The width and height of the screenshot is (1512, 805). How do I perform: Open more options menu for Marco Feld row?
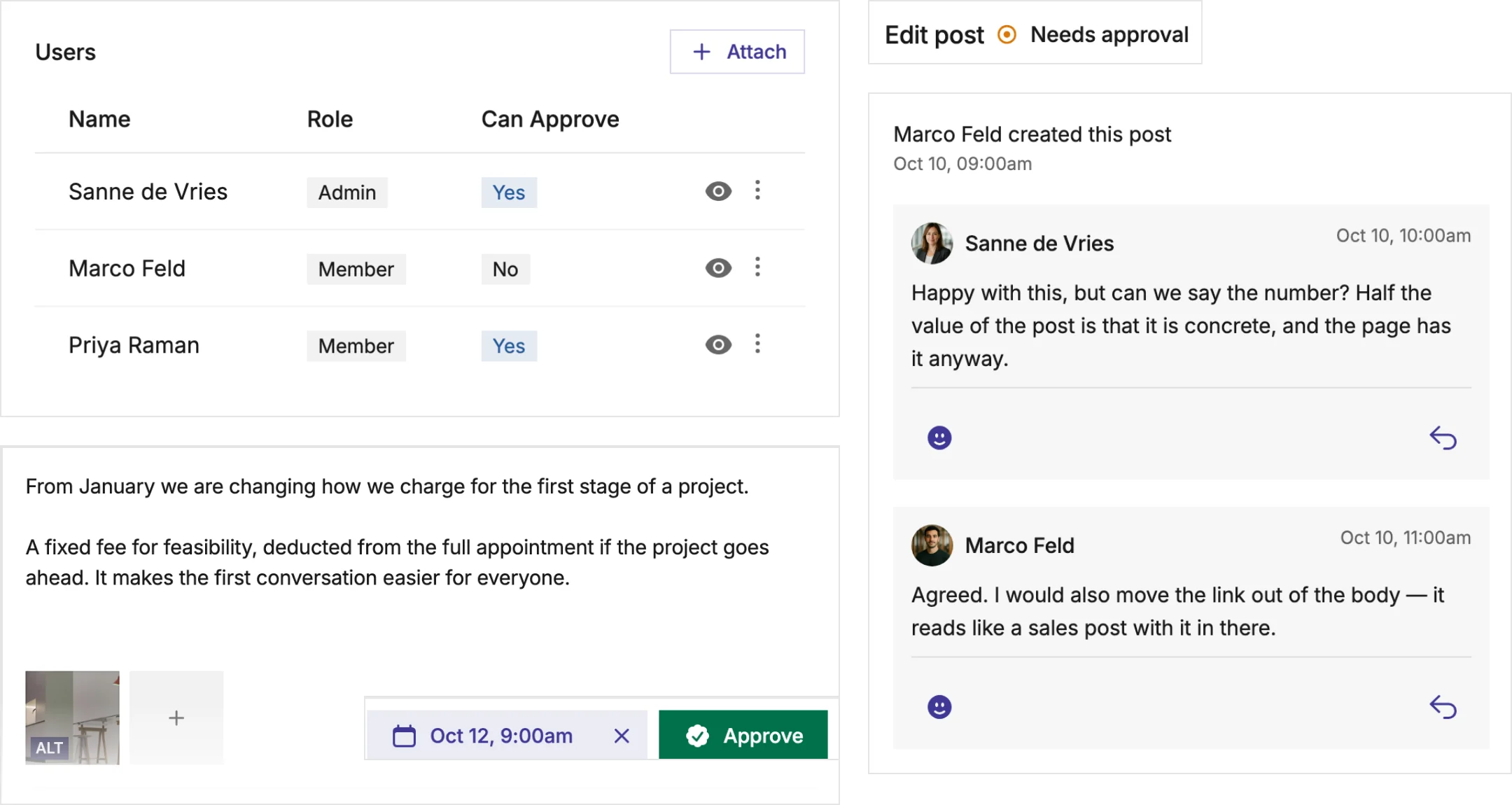coord(757,267)
